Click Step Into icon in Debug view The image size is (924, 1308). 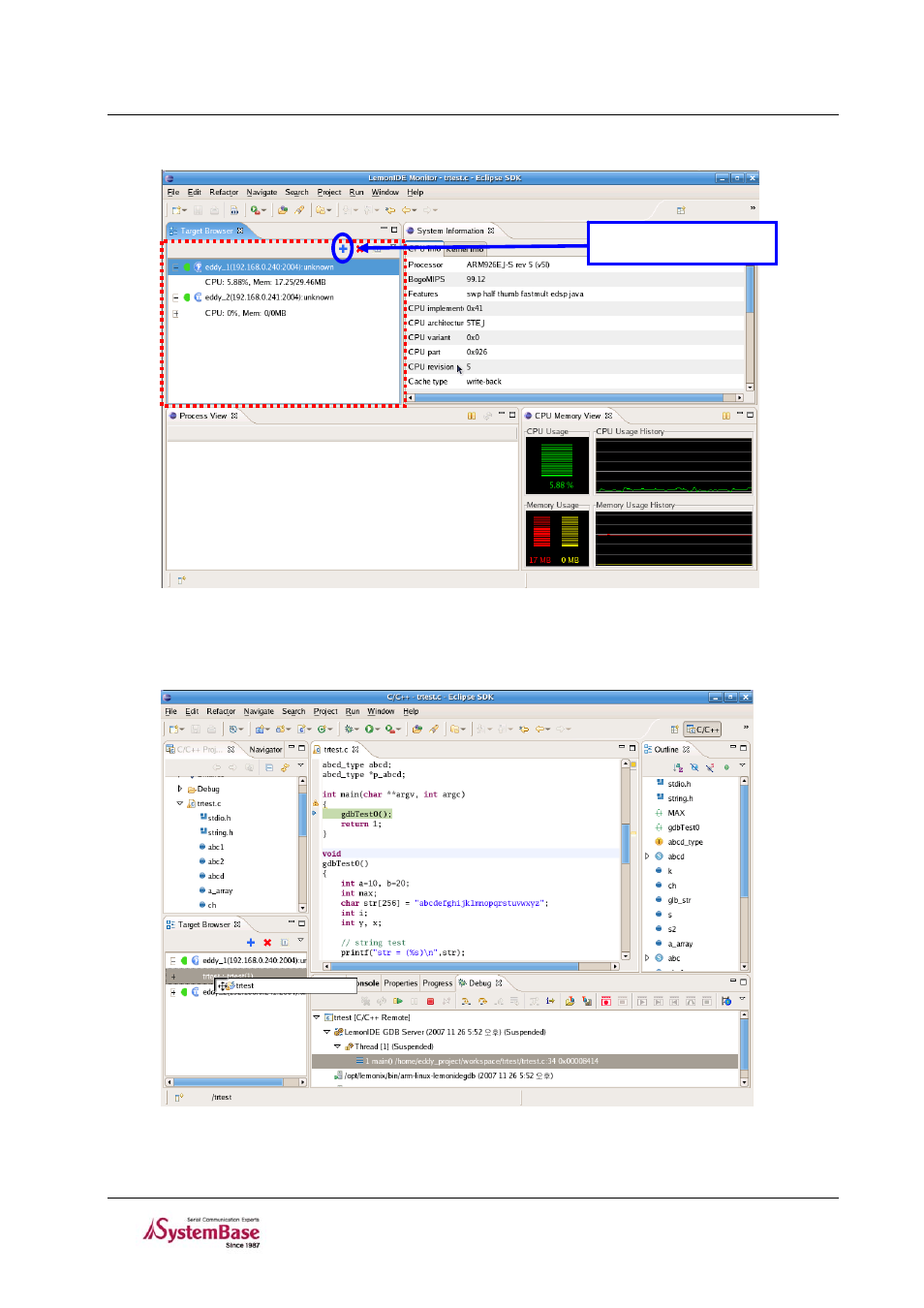[x=466, y=1001]
